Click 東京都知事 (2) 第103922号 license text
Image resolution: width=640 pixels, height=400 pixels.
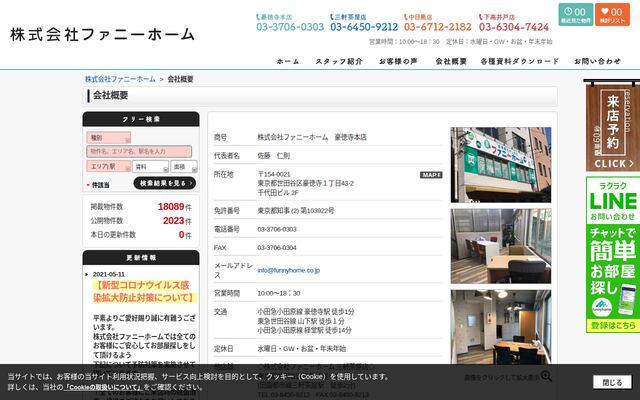tap(296, 211)
